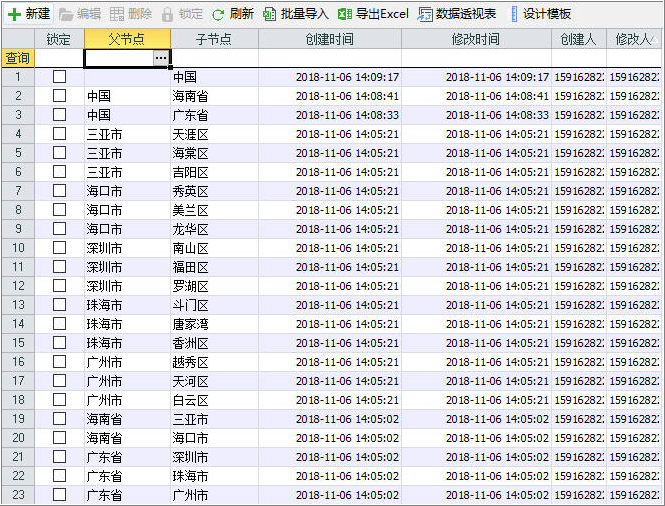Screen dimensions: 665x506
Task: Sort by the 创建时间 column header
Action: click(330, 39)
